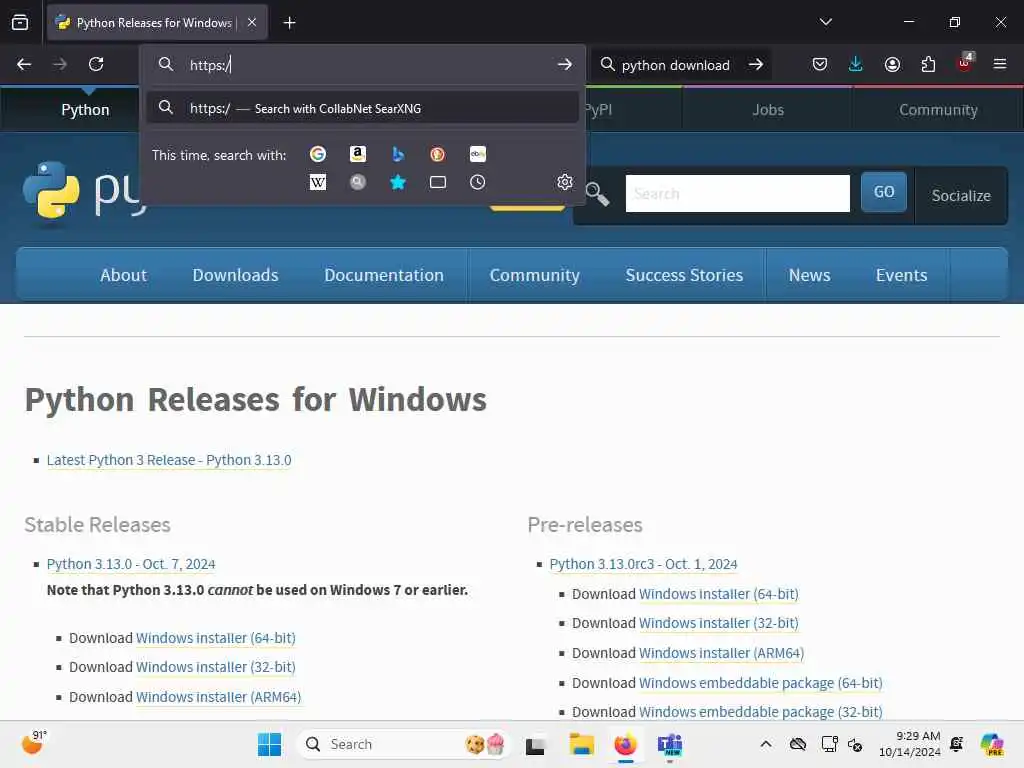Open the Firefox downloads panel
This screenshot has width=1024, height=768.
point(856,64)
